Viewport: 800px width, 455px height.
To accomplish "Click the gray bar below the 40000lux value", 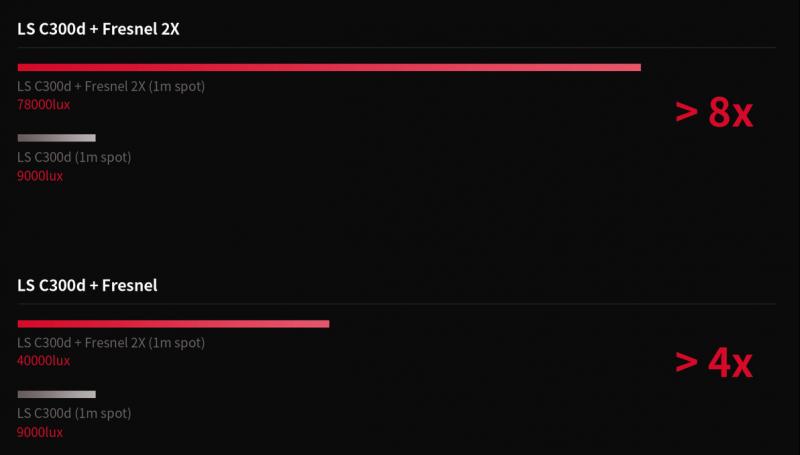I will click(57, 394).
